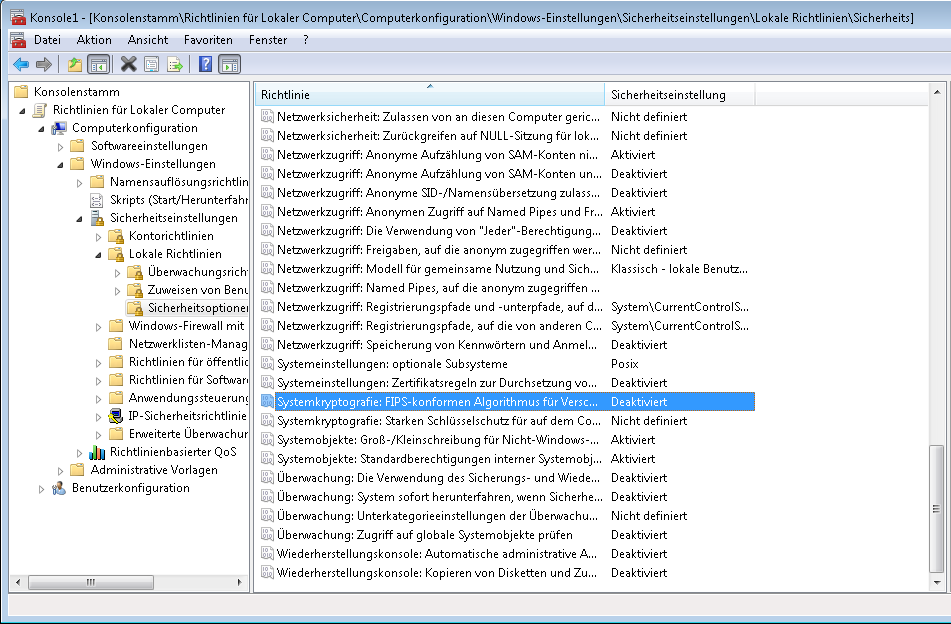The height and width of the screenshot is (624, 951).
Task: Click the Back arrow in the toolbar
Action: pos(20,64)
